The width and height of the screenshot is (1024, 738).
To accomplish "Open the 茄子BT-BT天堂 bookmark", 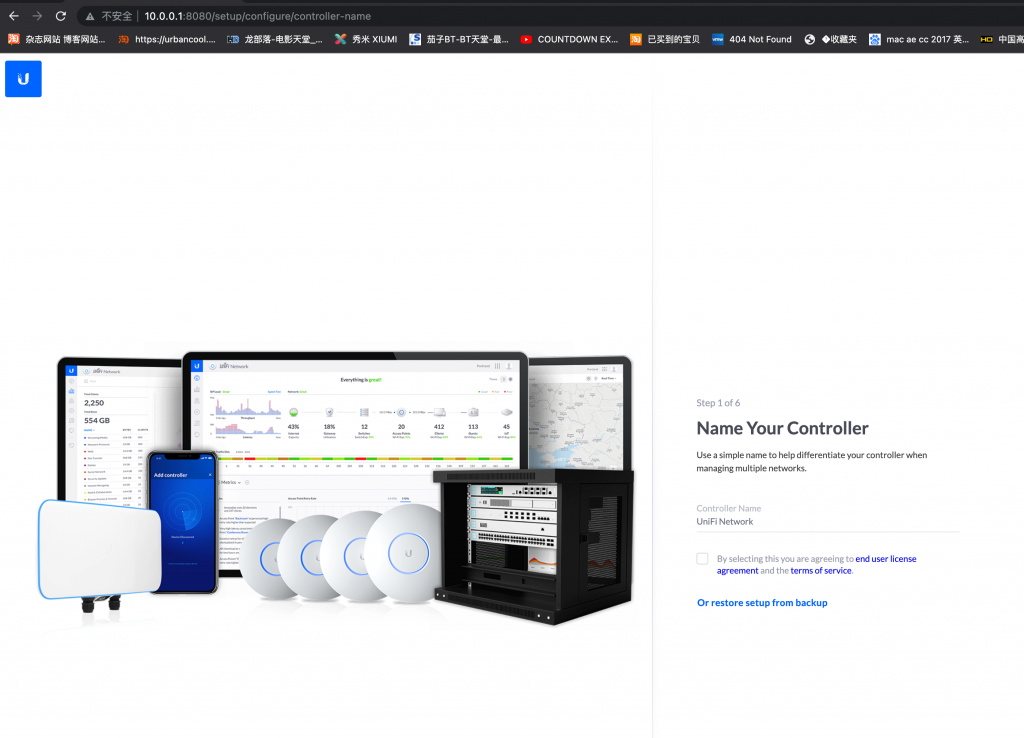I will (x=458, y=39).
